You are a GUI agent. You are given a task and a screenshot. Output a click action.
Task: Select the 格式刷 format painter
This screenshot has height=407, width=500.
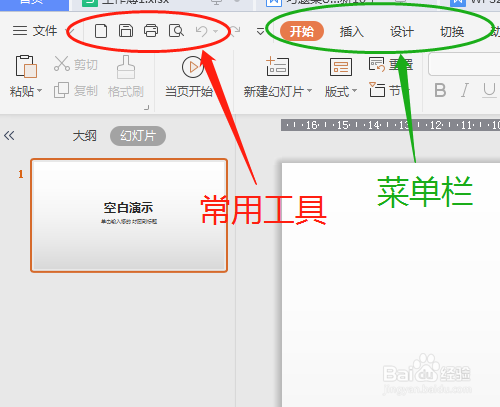[126, 76]
